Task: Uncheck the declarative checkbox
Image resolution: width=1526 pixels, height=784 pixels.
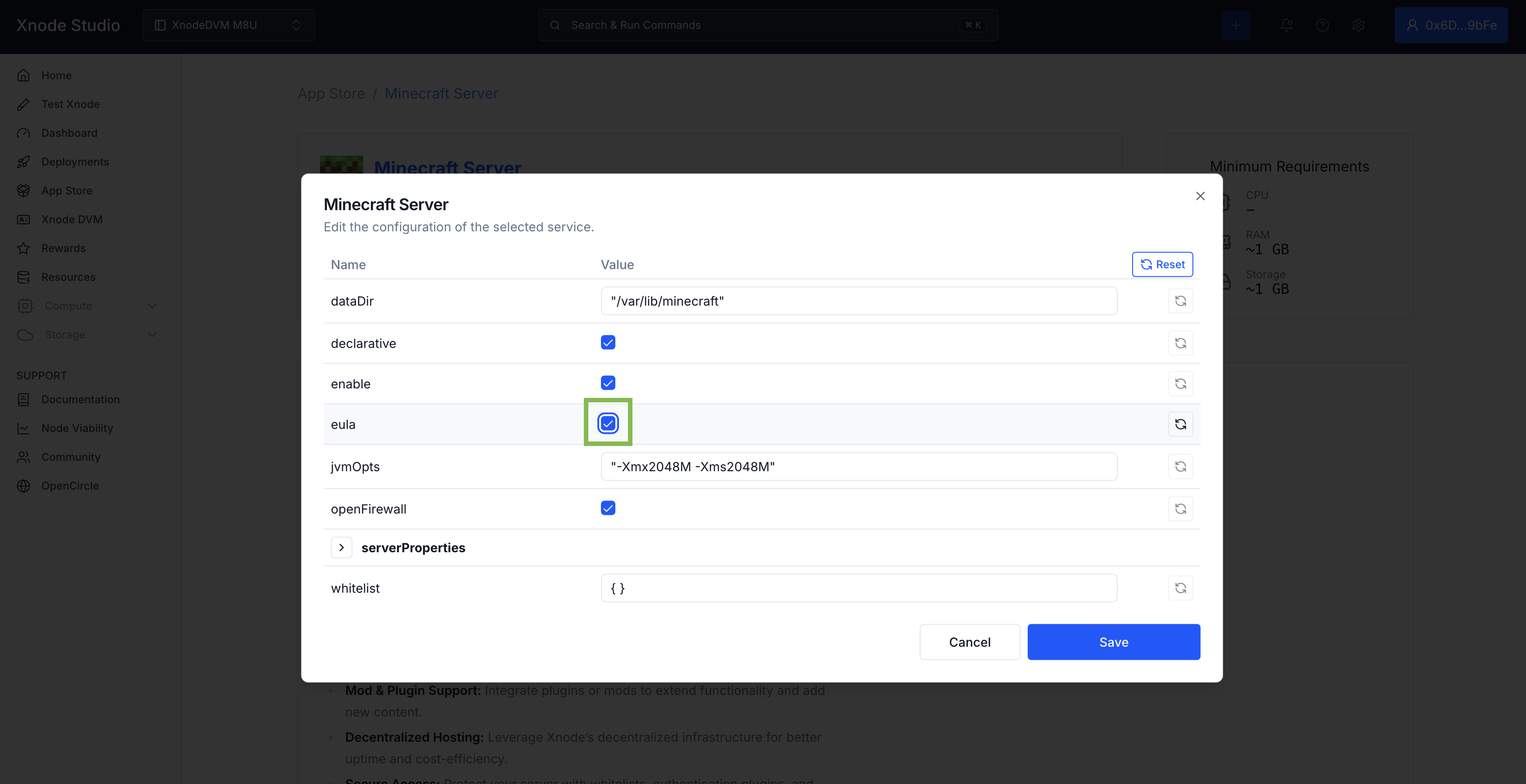Action: 608,342
